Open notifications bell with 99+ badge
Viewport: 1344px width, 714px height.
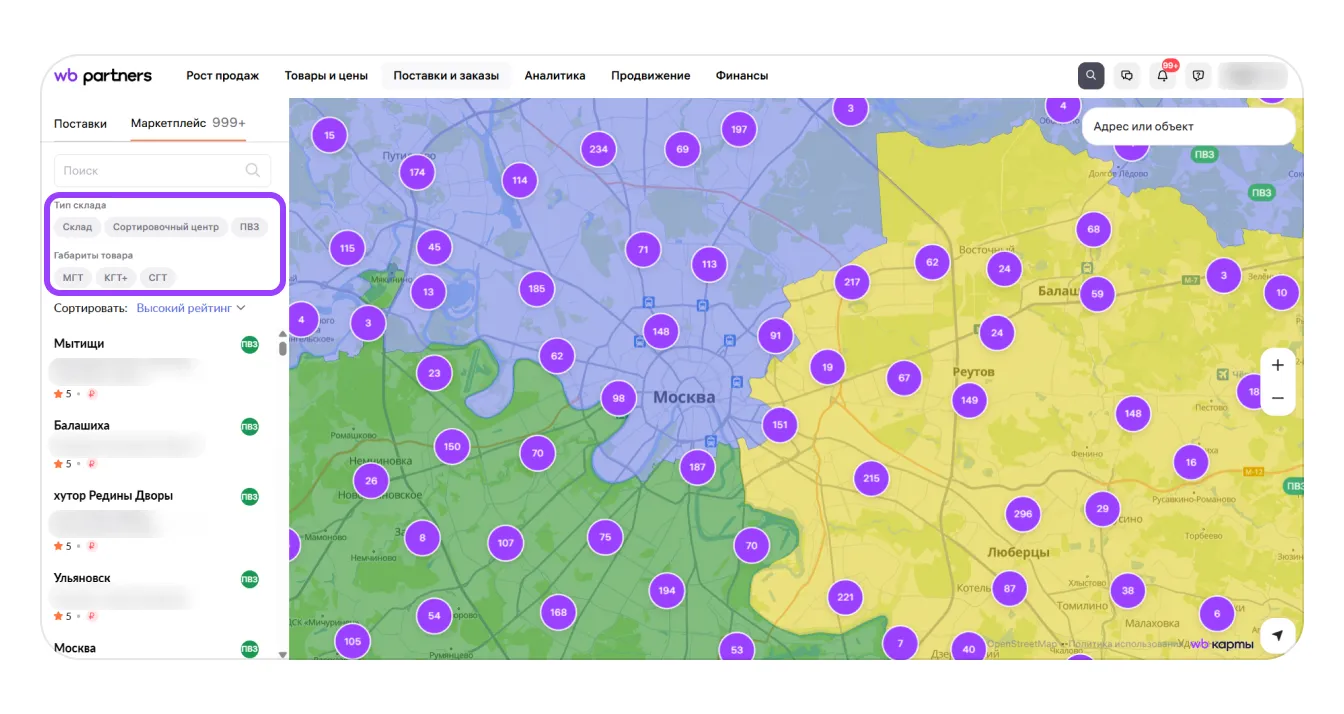1163,75
